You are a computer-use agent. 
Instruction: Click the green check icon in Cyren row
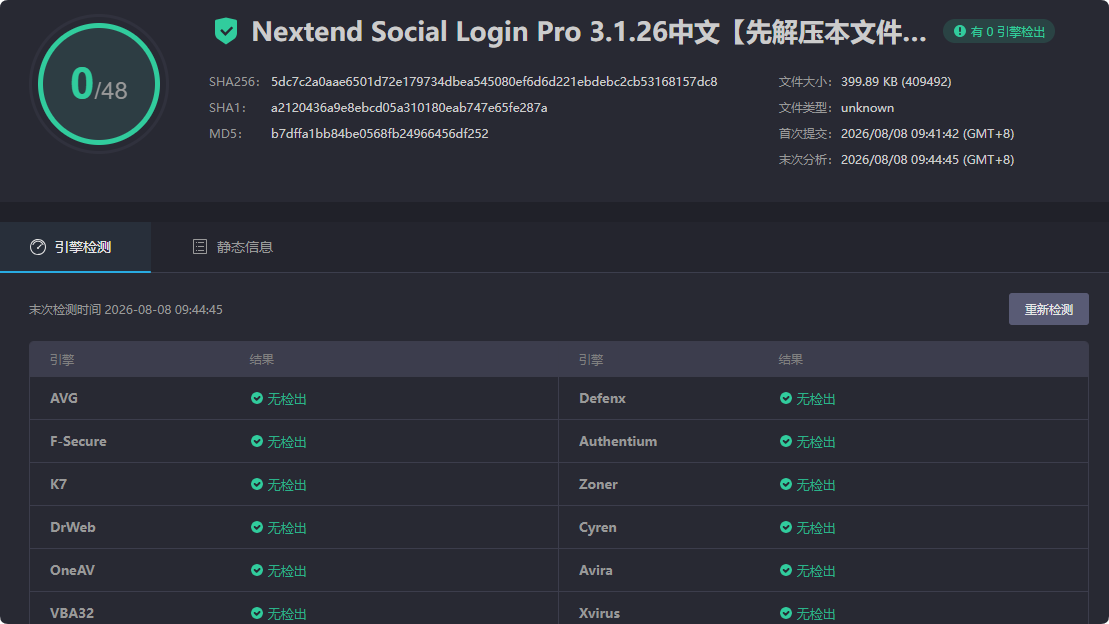pos(786,528)
